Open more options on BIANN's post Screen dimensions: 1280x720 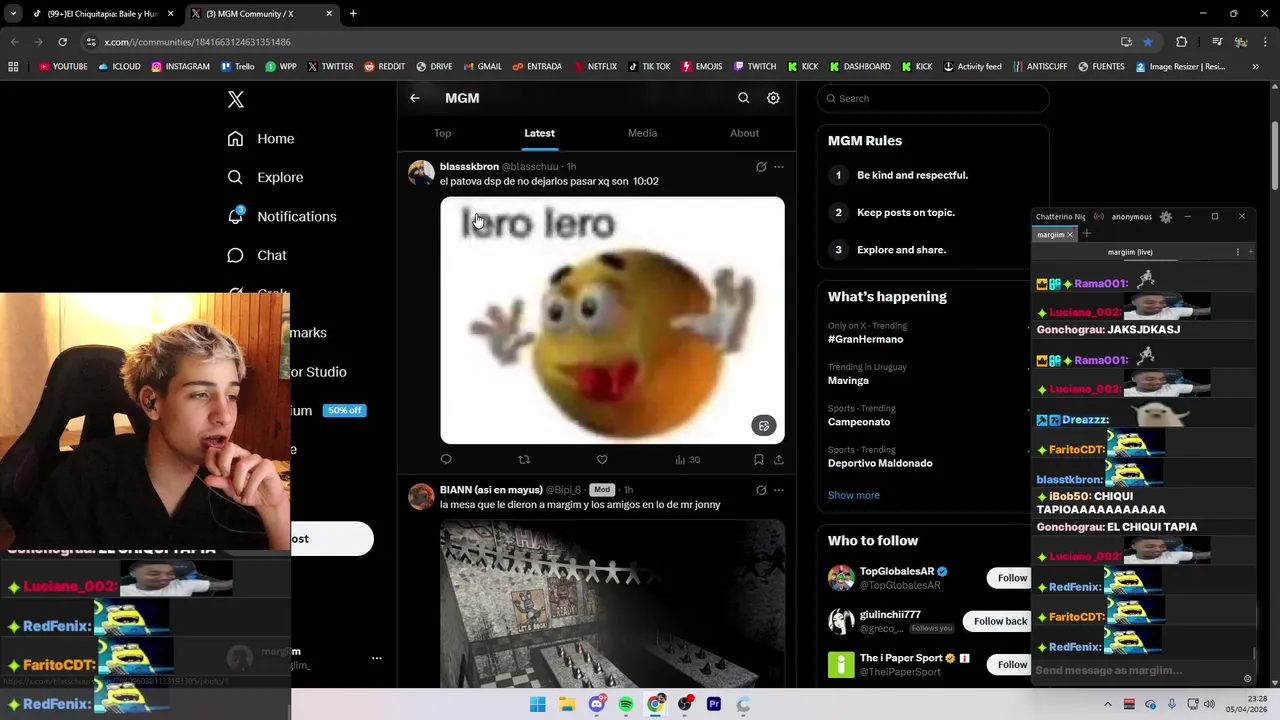[x=779, y=490]
